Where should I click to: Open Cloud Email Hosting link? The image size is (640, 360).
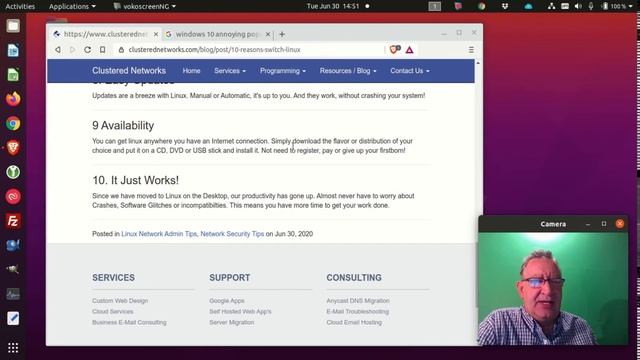[x=354, y=322]
